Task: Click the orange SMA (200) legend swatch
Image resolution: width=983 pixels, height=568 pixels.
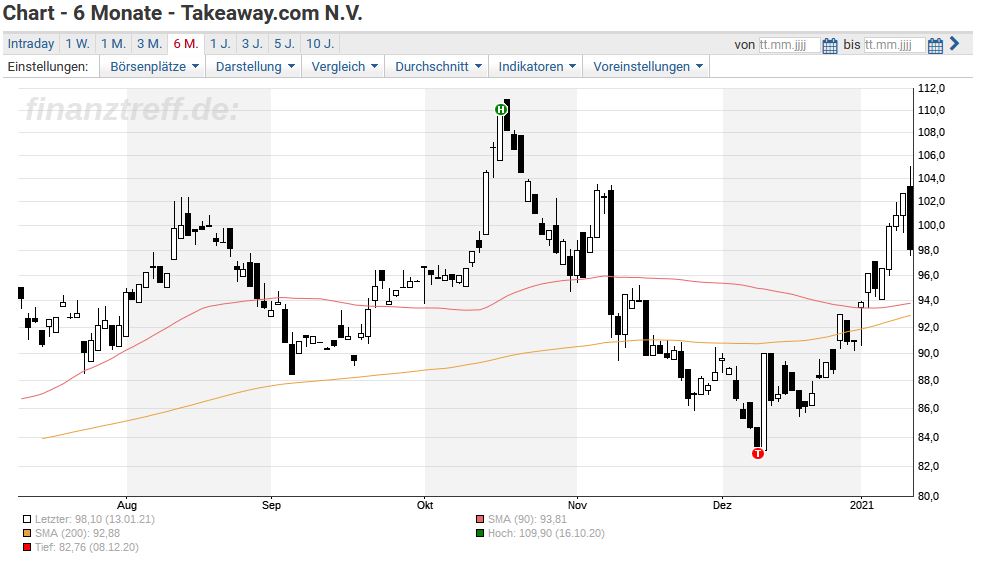Action: 27,533
